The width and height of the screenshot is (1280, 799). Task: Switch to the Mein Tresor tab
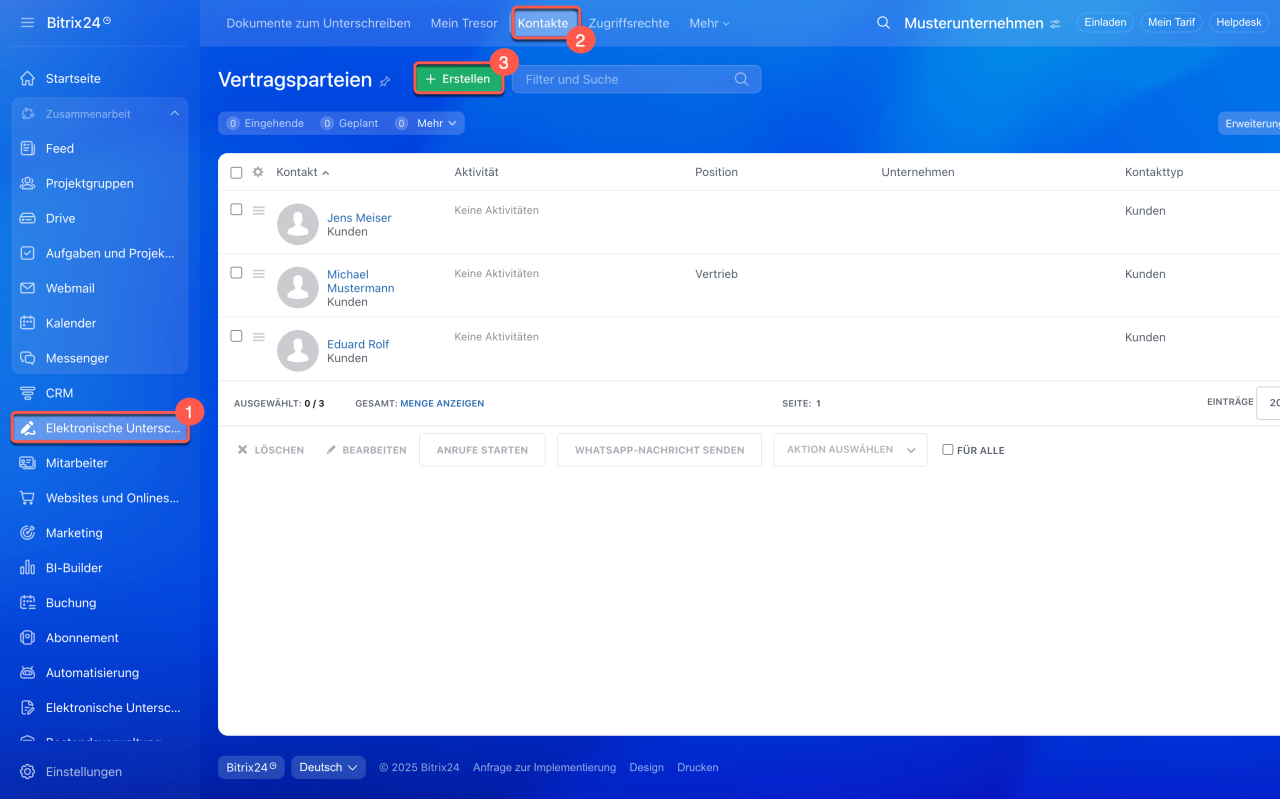(464, 23)
